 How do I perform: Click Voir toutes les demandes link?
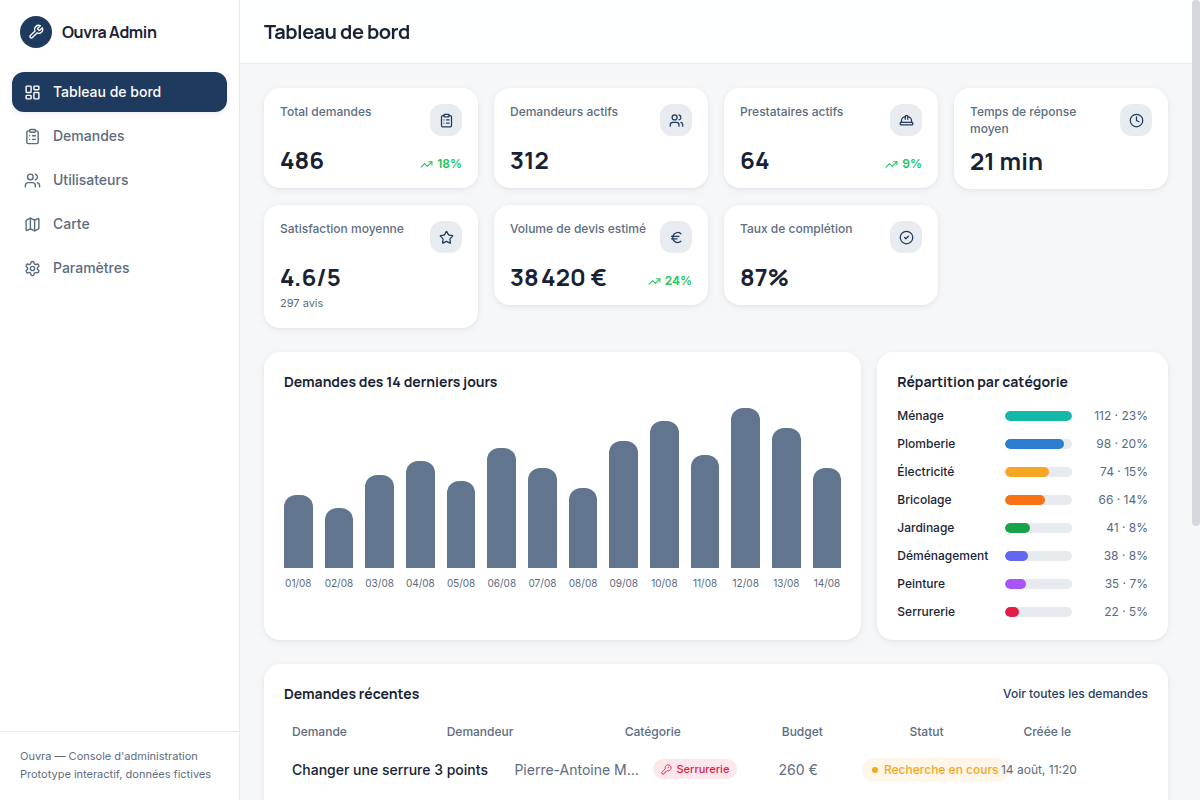[x=1075, y=694]
